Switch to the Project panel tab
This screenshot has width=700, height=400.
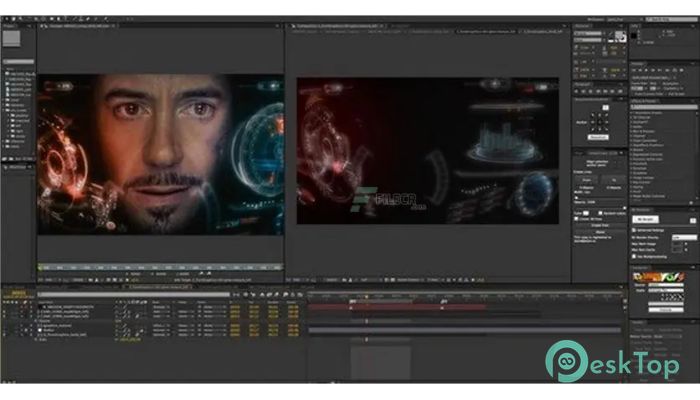(9, 26)
